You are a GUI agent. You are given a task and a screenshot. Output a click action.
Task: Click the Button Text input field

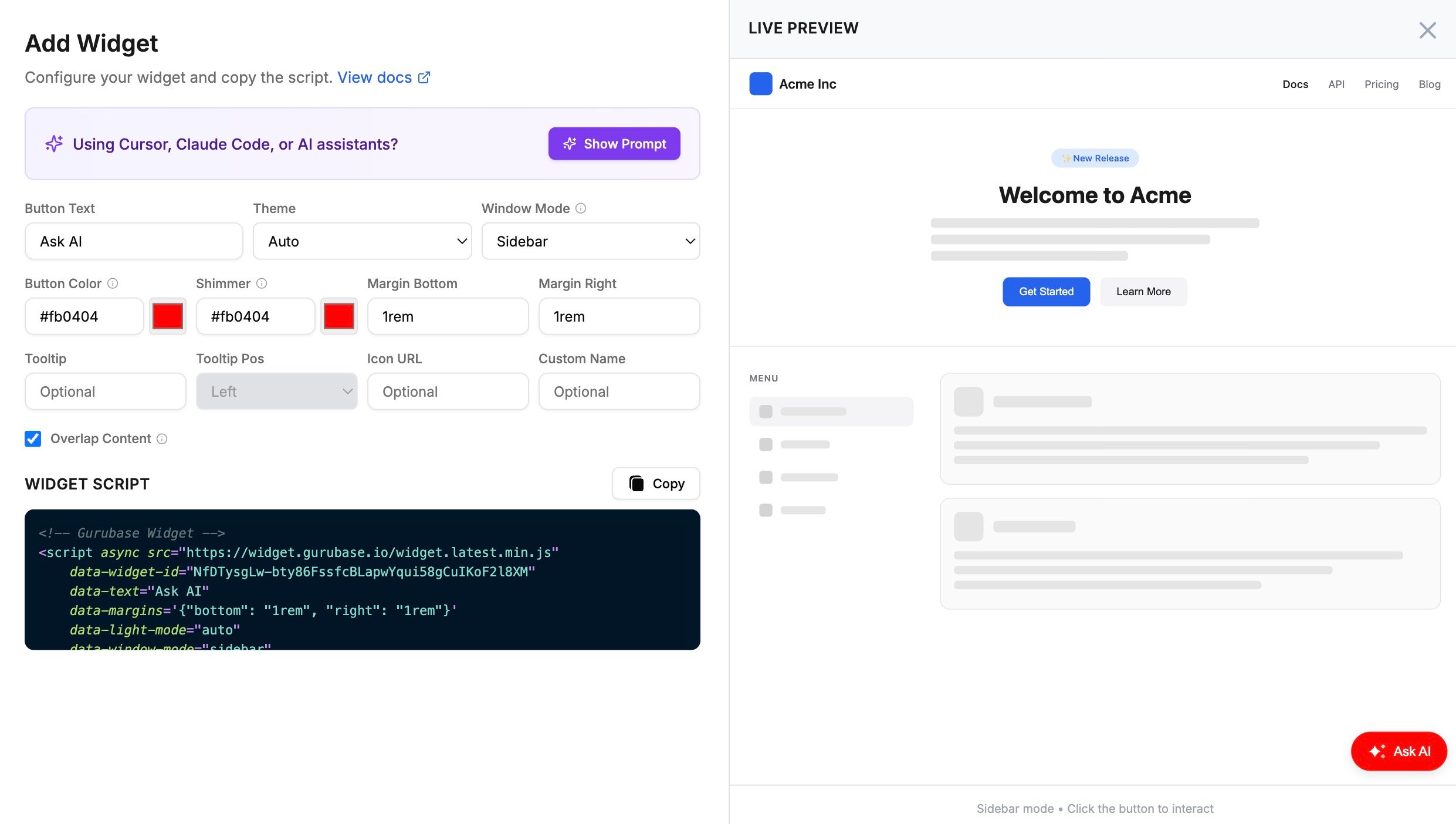[134, 241]
